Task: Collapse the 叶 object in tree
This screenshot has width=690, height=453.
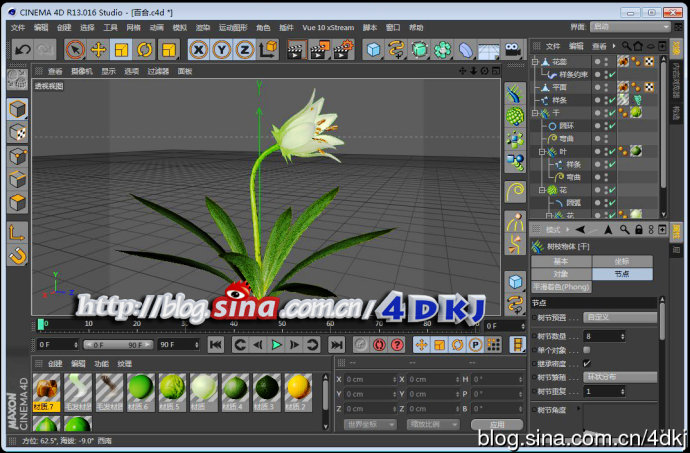Action: [x=542, y=152]
